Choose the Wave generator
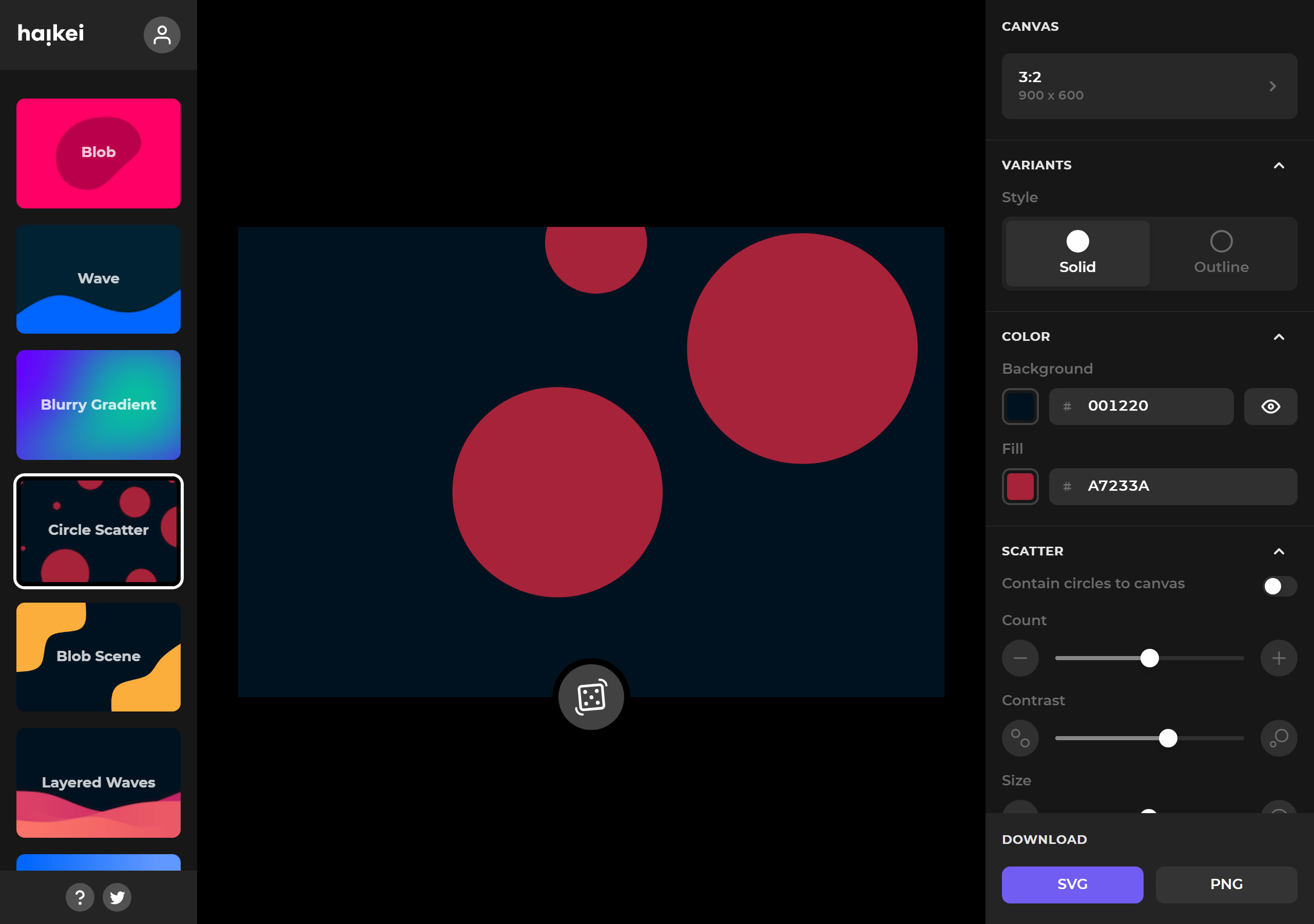This screenshot has width=1314, height=924. [x=99, y=279]
